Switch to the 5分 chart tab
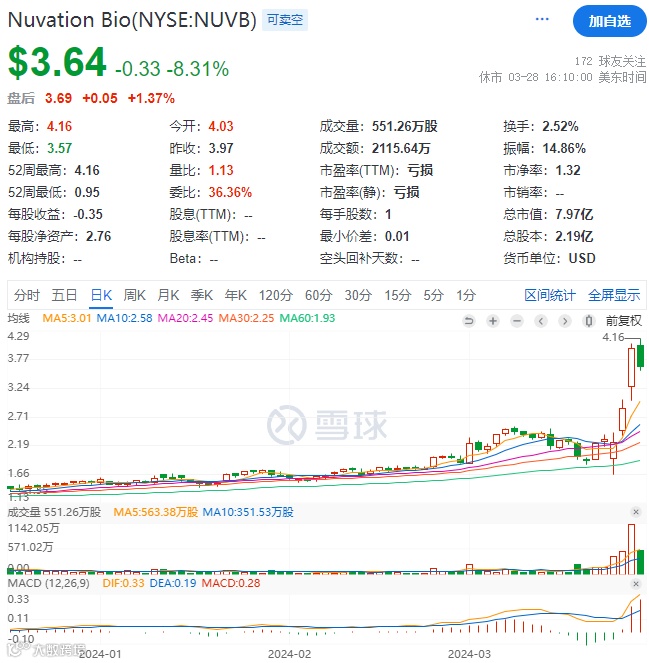 (433, 295)
